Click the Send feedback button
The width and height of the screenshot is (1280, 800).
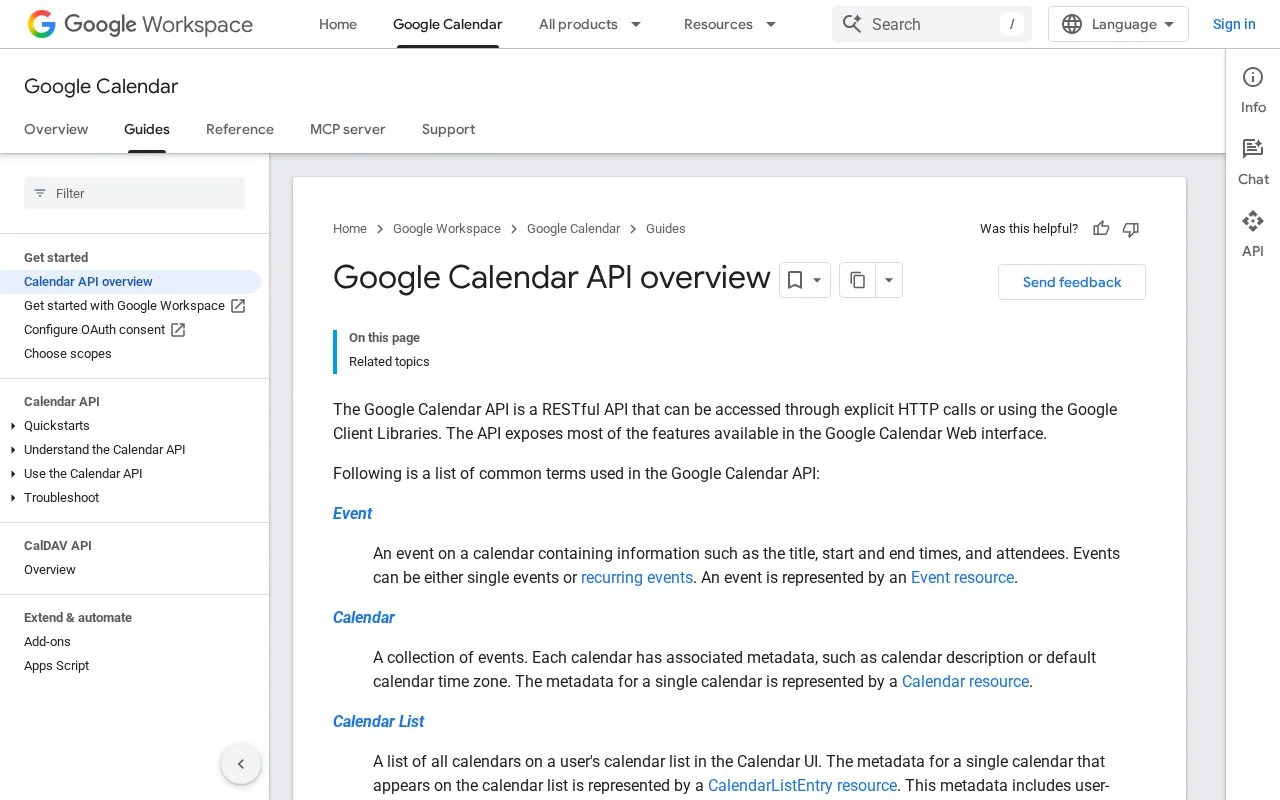(1072, 282)
